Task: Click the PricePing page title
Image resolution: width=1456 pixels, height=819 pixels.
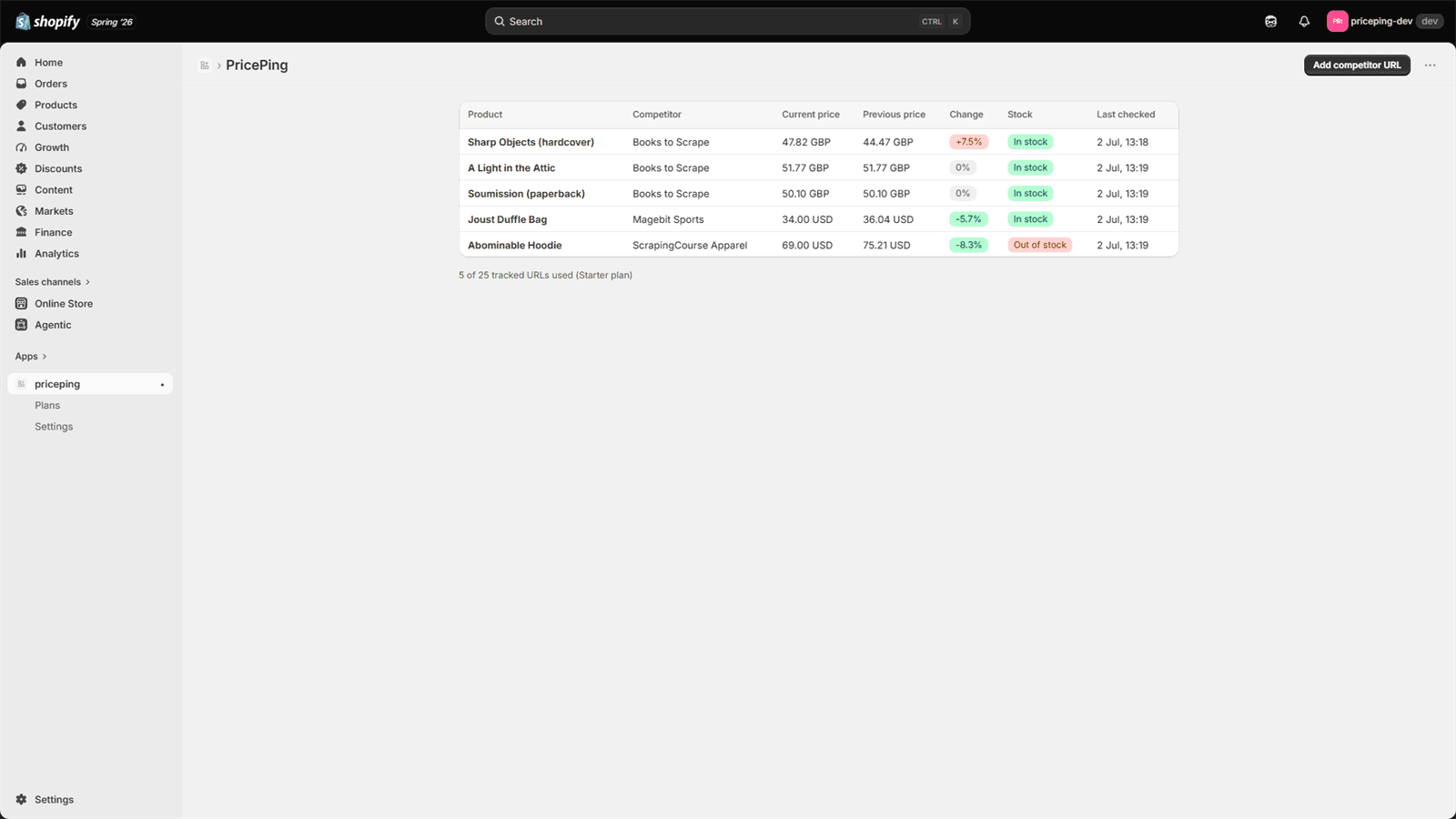Action: tap(257, 66)
